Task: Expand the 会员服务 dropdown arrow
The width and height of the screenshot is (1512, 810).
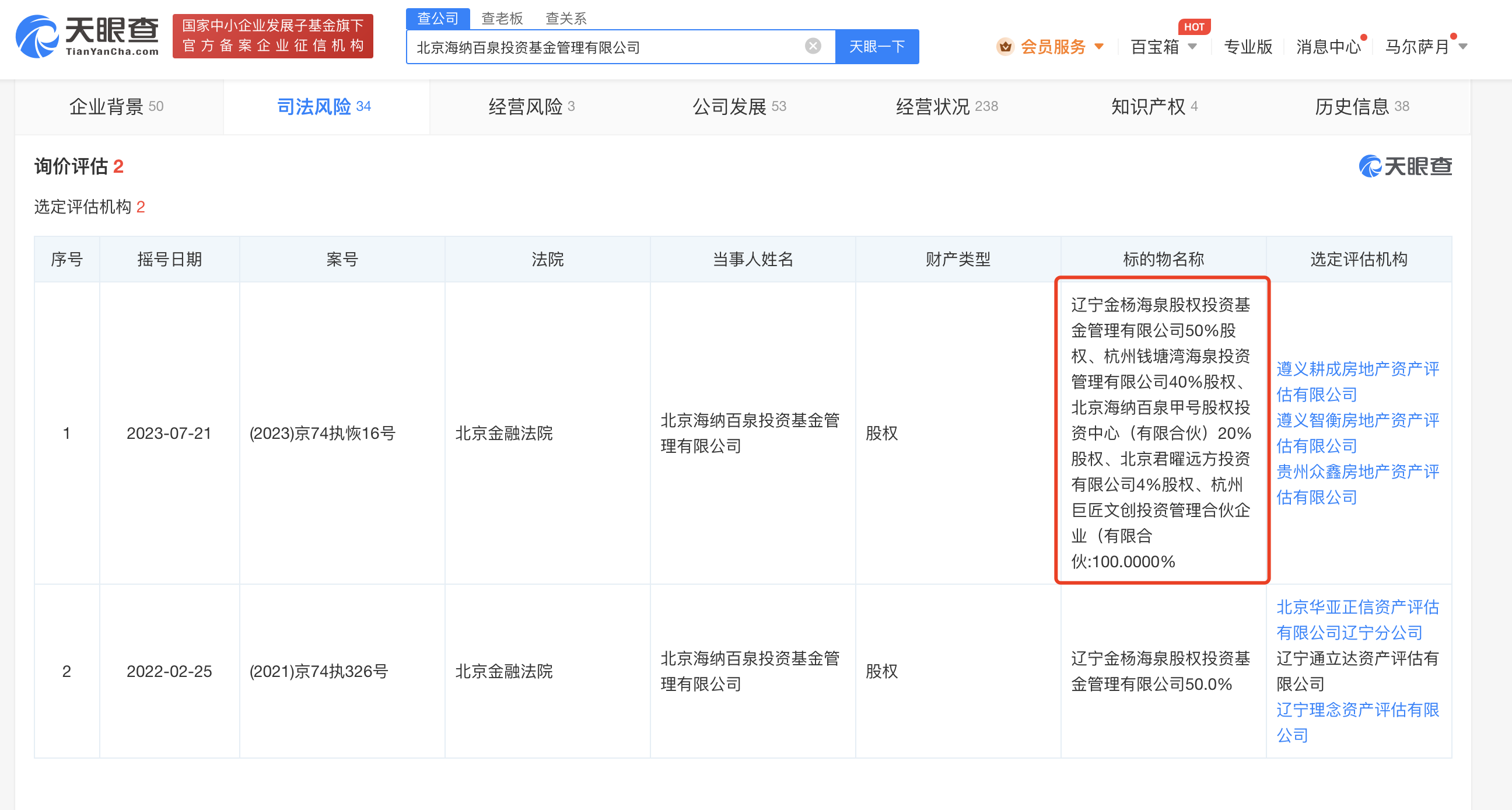Action: pyautogui.click(x=1100, y=47)
